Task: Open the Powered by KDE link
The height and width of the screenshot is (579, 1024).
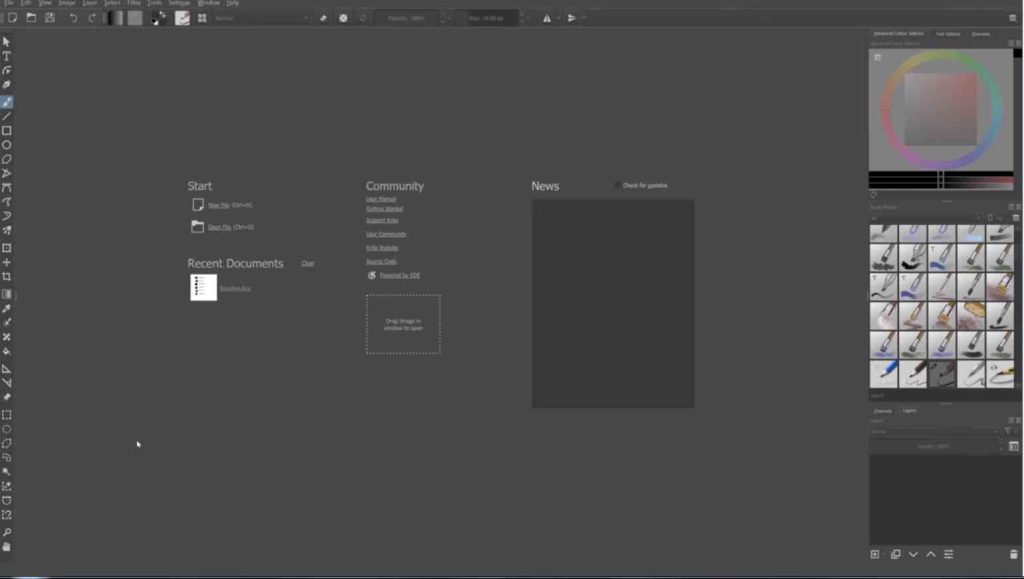Action: coord(400,275)
